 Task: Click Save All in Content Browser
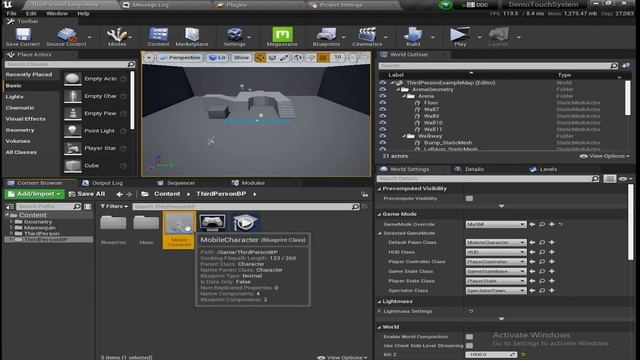(x=87, y=194)
